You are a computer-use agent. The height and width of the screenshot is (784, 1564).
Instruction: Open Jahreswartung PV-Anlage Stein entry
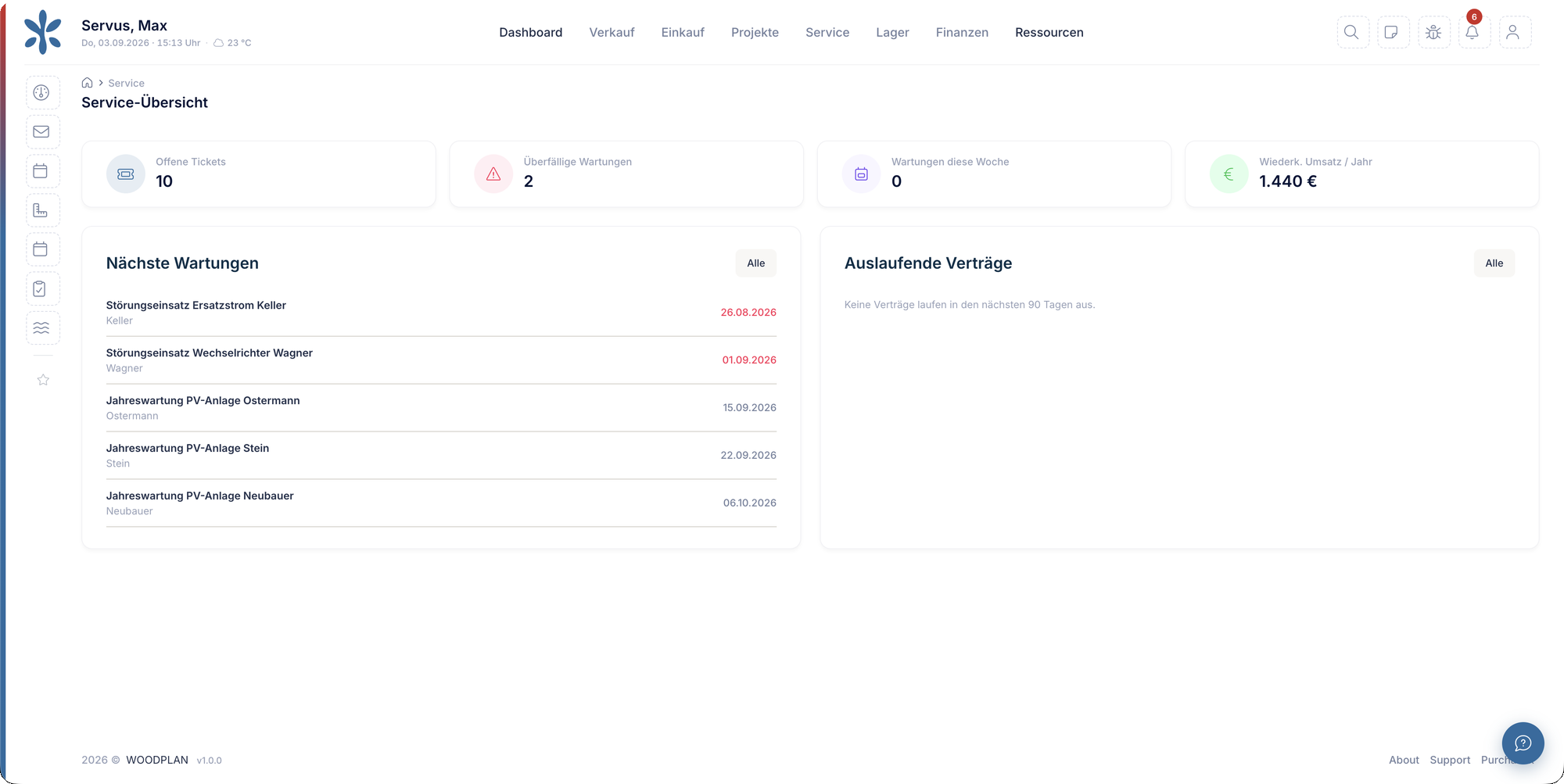point(441,456)
